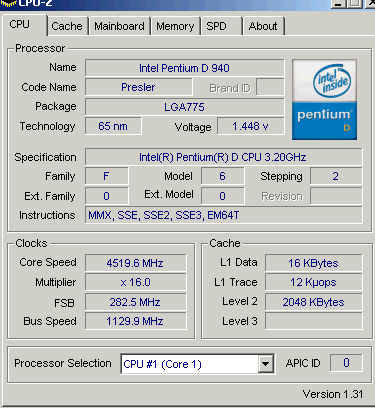Click the Intel Pentium D logo
Screen dimensions: 375x408
(x=324, y=99)
